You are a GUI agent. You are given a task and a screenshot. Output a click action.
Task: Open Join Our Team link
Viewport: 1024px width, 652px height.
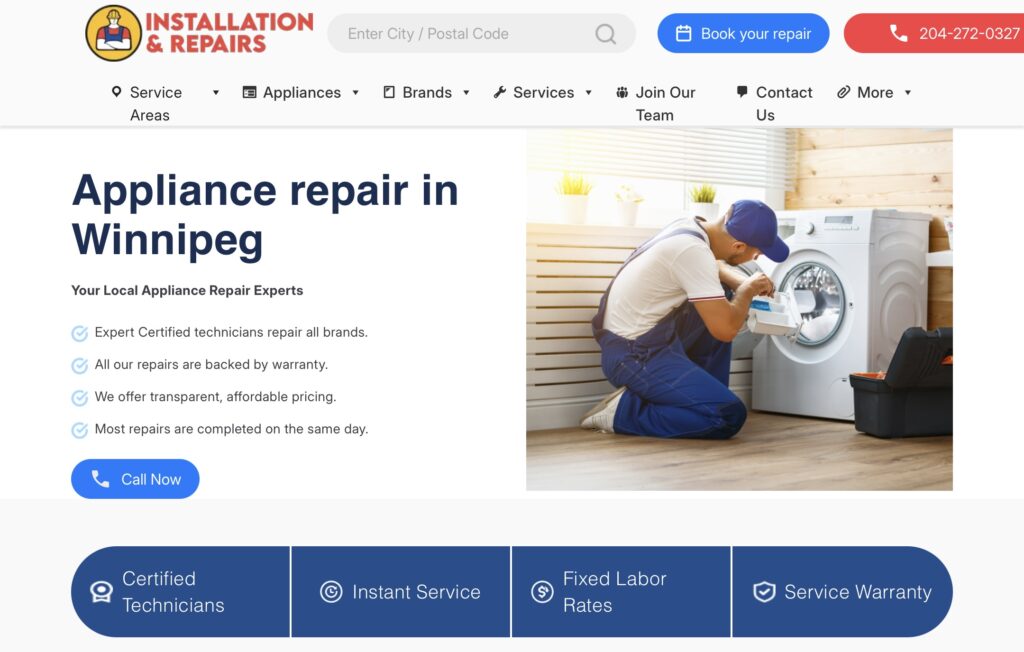tap(656, 103)
